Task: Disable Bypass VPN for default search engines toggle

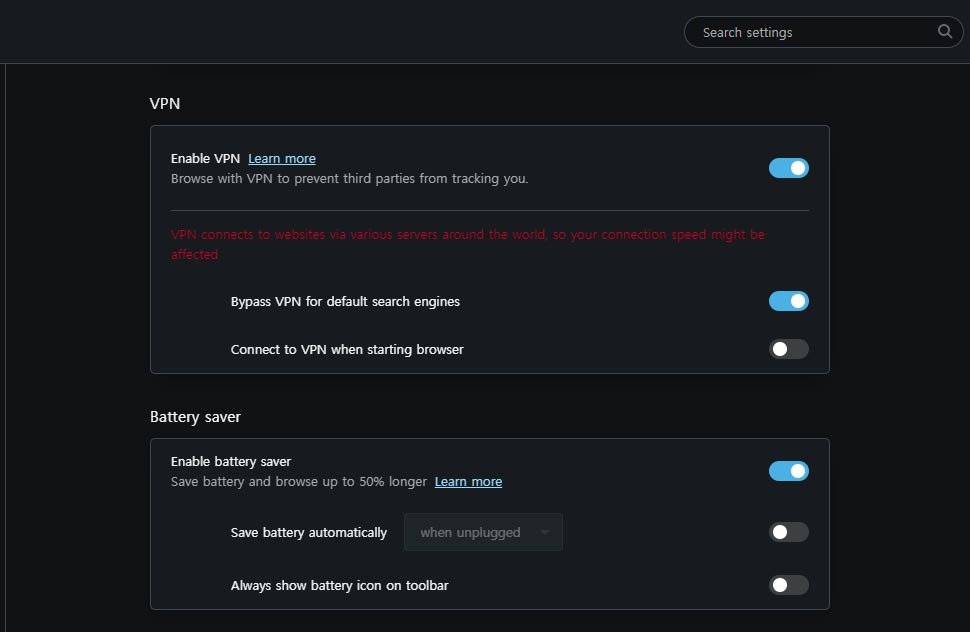Action: pyautogui.click(x=788, y=301)
